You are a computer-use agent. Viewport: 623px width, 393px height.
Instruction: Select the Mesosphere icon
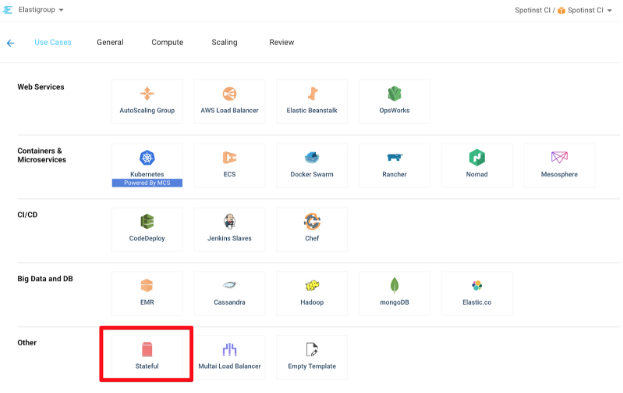pos(559,157)
